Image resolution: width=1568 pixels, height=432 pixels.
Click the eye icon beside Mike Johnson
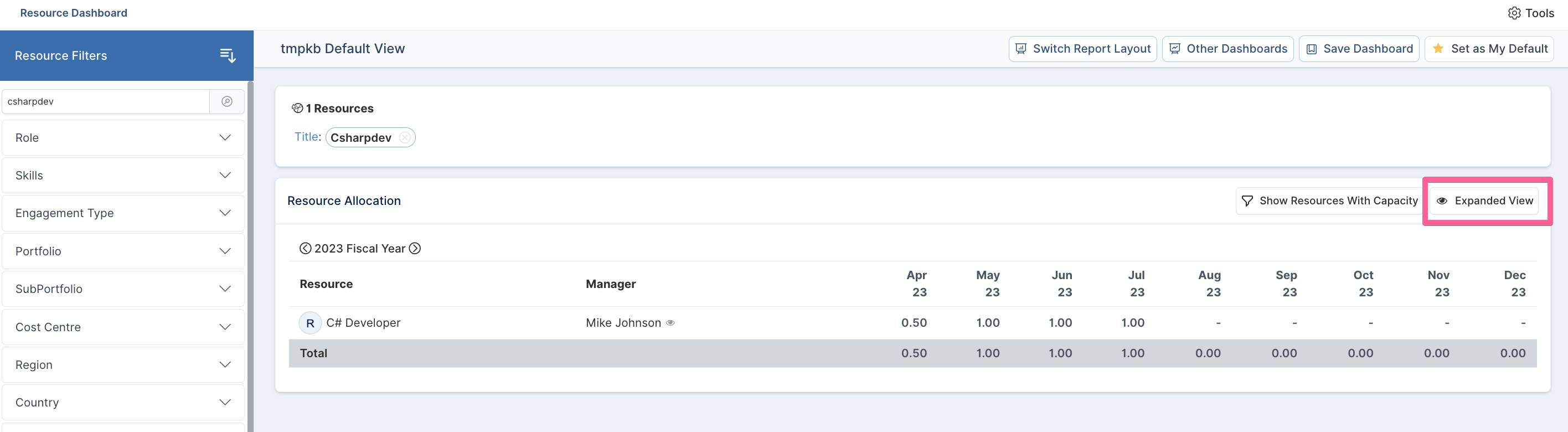670,323
